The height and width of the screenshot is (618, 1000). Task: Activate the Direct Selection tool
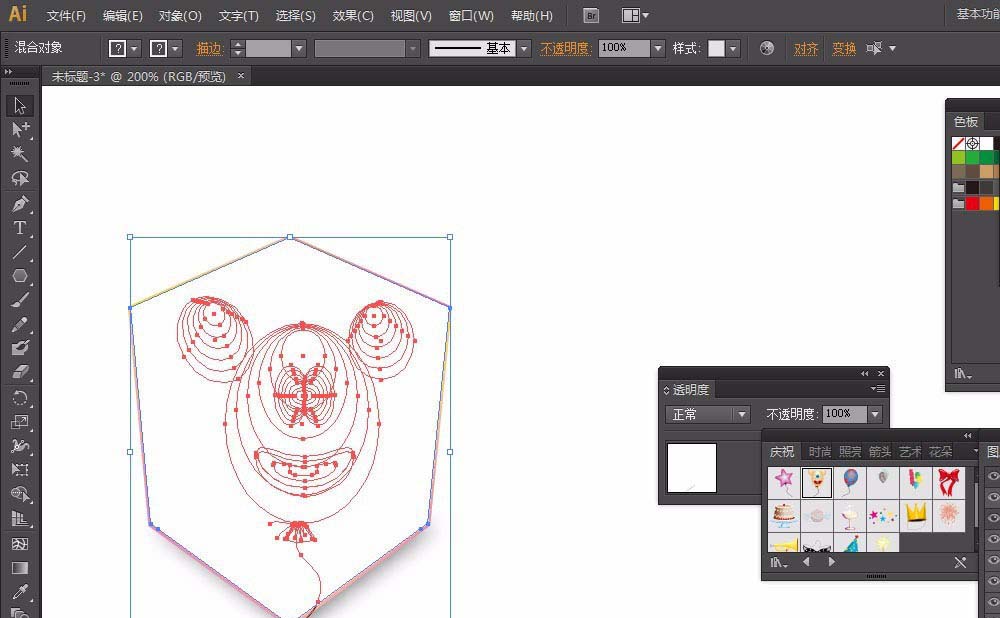point(20,130)
